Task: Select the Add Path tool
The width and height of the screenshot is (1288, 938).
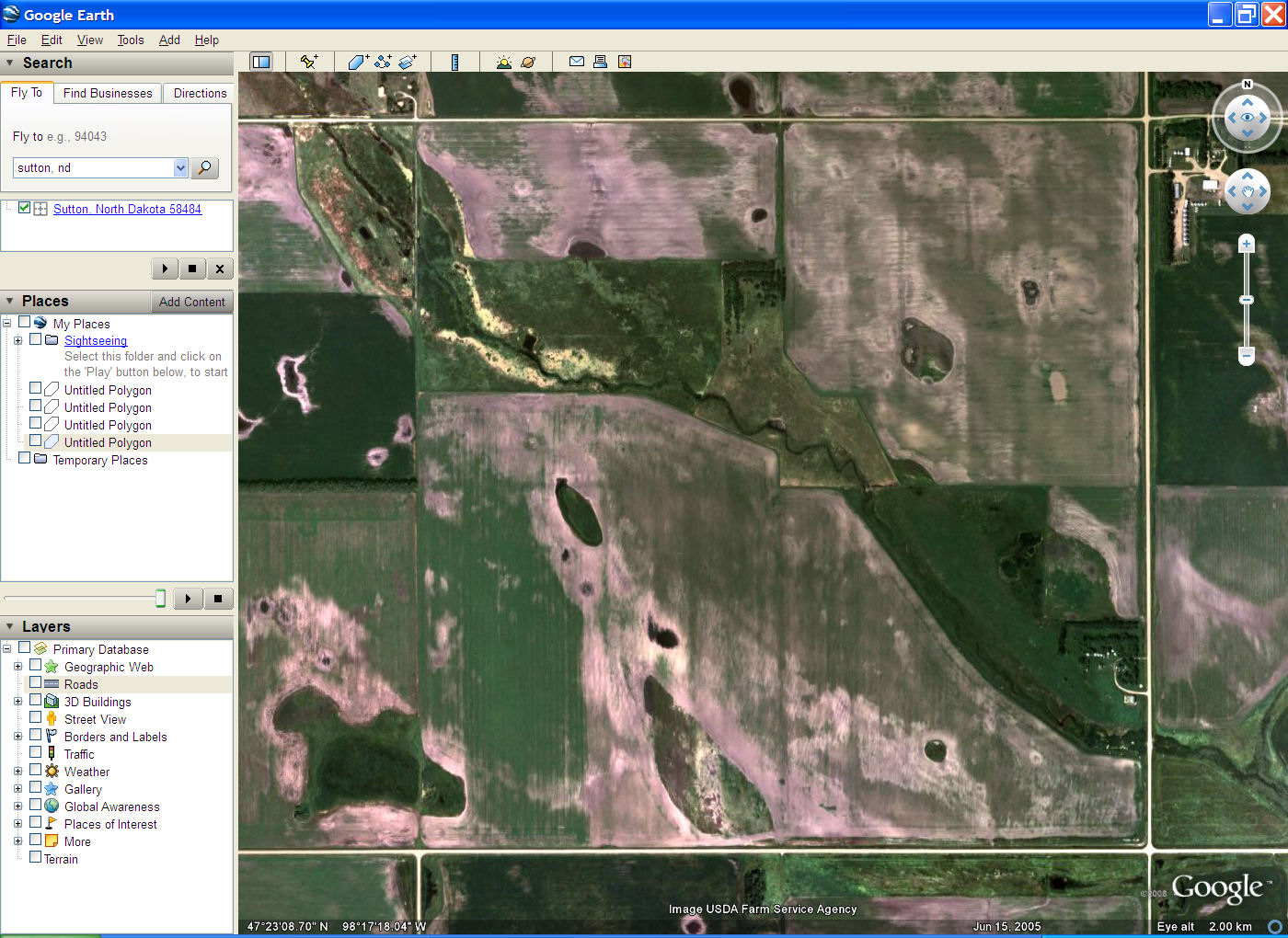Action: (x=383, y=62)
